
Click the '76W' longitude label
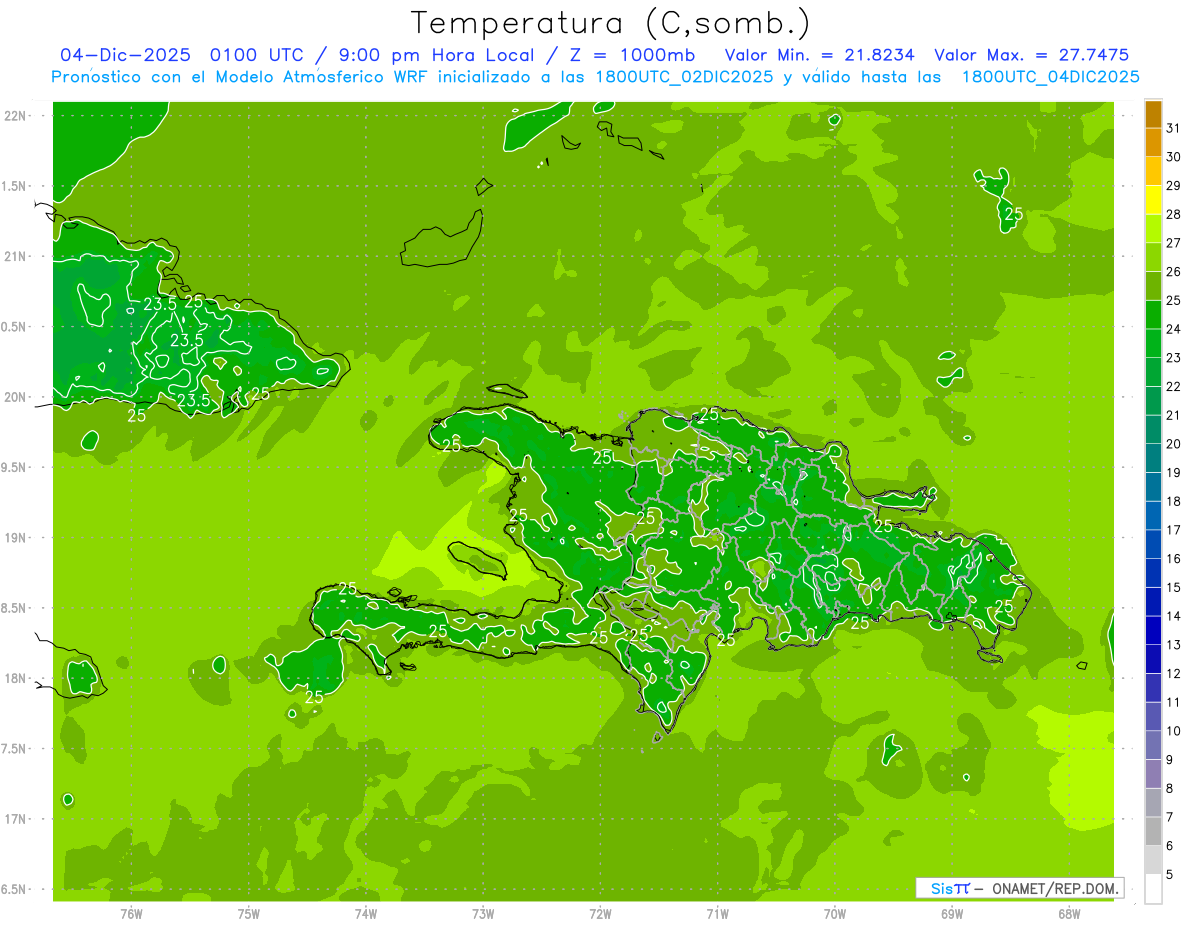[x=131, y=913]
